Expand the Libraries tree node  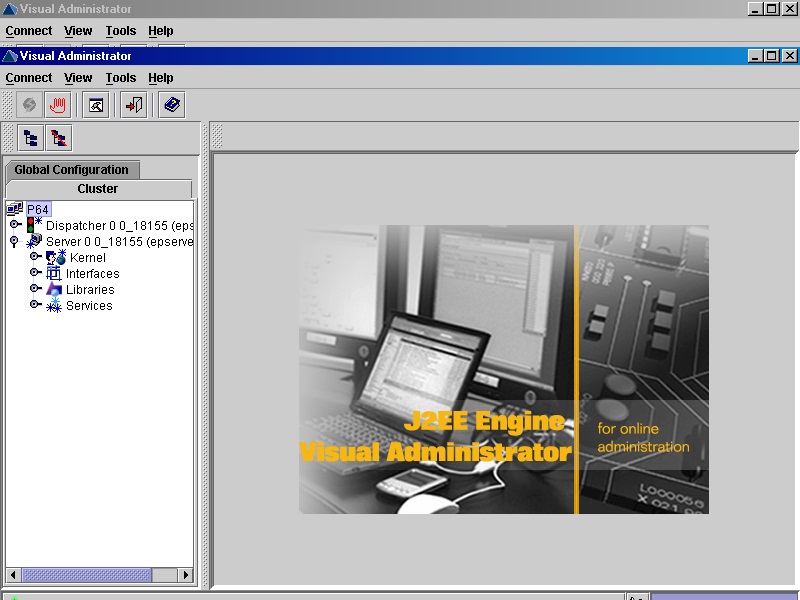tap(35, 288)
